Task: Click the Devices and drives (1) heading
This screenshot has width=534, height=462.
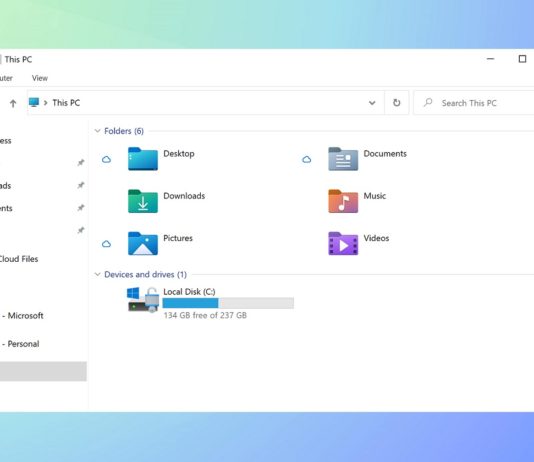Action: pyautogui.click(x=145, y=274)
